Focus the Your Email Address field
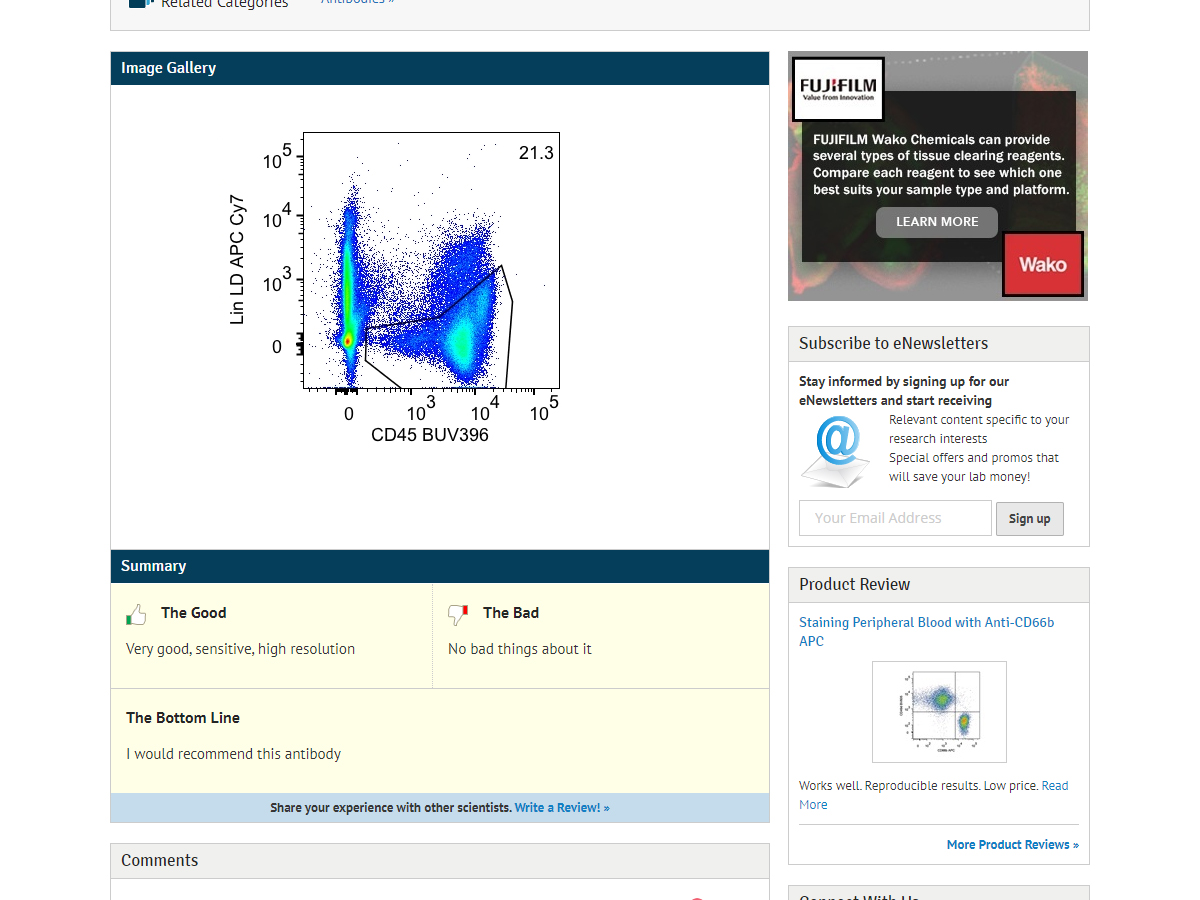 point(895,518)
